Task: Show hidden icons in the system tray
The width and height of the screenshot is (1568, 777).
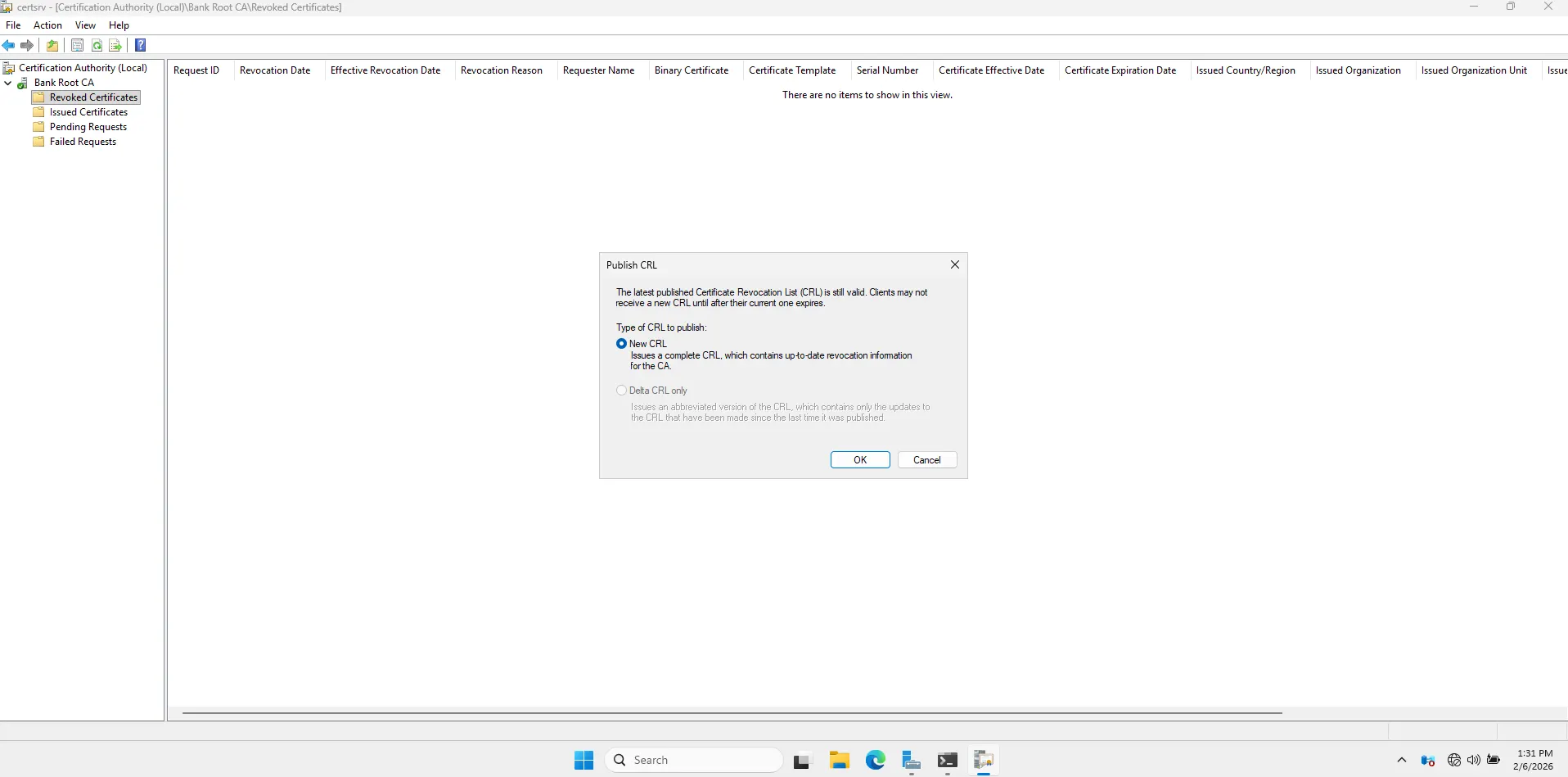Action: (1402, 761)
